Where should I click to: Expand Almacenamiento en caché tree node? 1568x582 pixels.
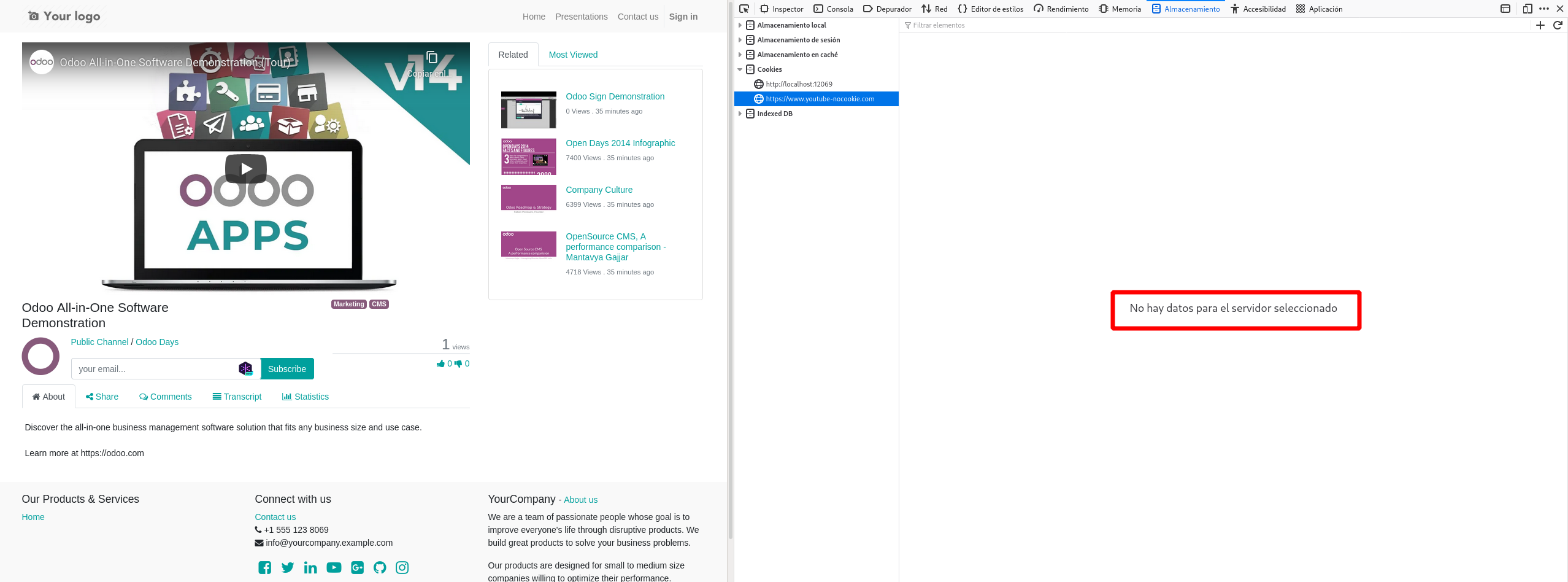[740, 55]
